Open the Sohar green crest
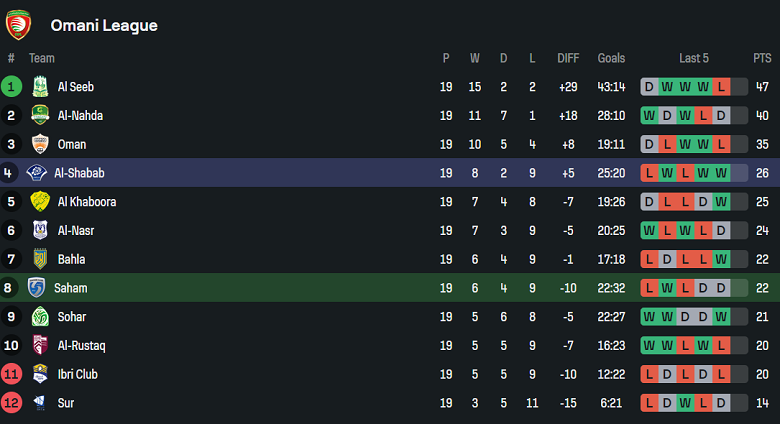 tap(40, 317)
